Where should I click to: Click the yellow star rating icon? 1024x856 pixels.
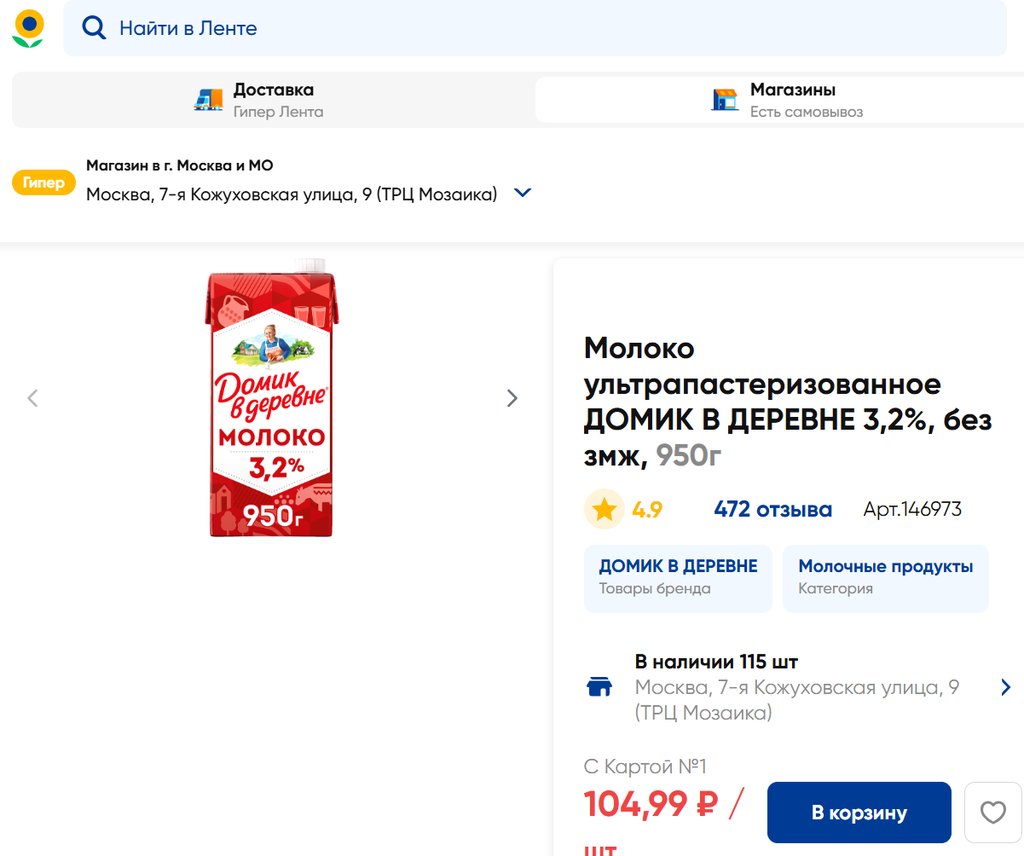click(604, 510)
